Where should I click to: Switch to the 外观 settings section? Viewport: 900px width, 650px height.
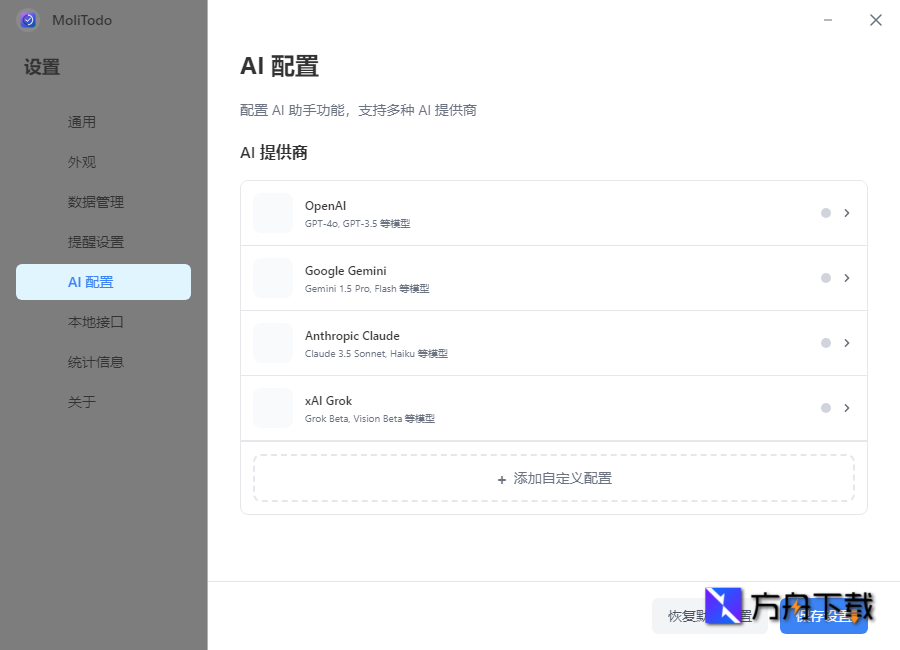(82, 161)
